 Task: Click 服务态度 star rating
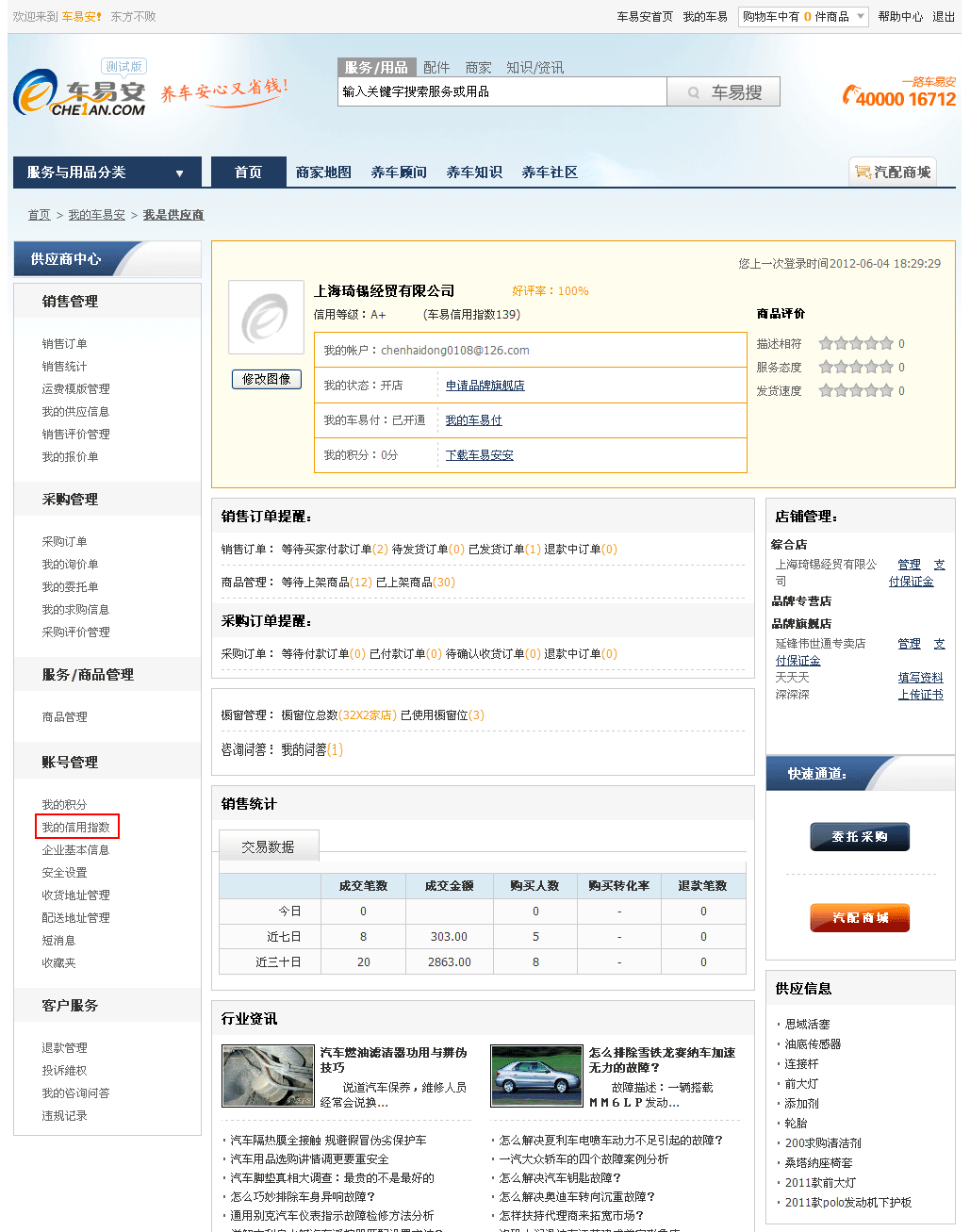click(855, 367)
